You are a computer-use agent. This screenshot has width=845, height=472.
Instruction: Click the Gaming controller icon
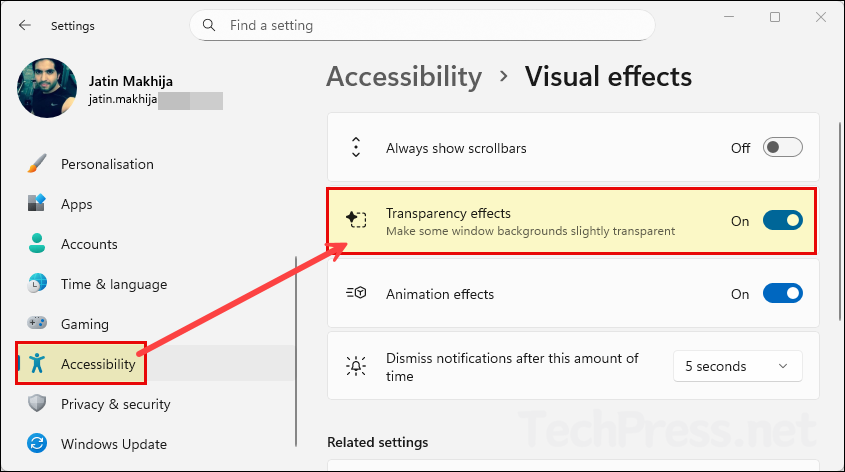[37, 324]
